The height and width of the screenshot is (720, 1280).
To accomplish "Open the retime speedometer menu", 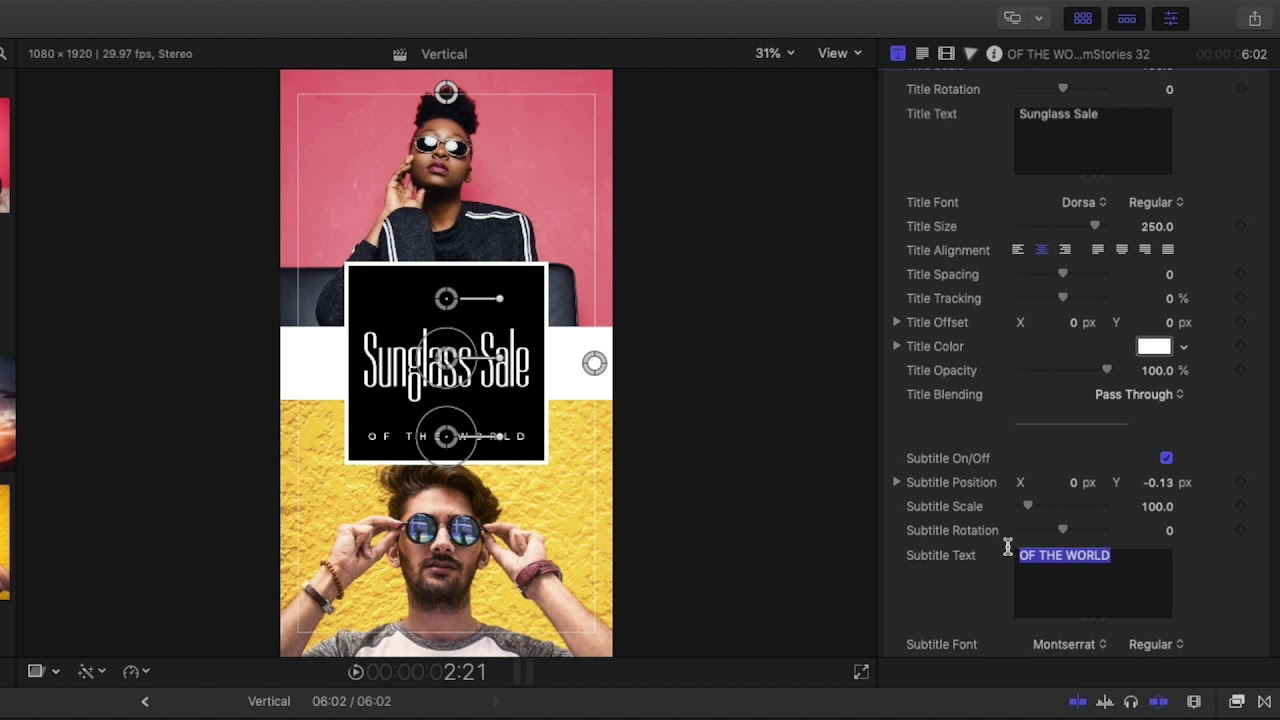I will click(136, 672).
